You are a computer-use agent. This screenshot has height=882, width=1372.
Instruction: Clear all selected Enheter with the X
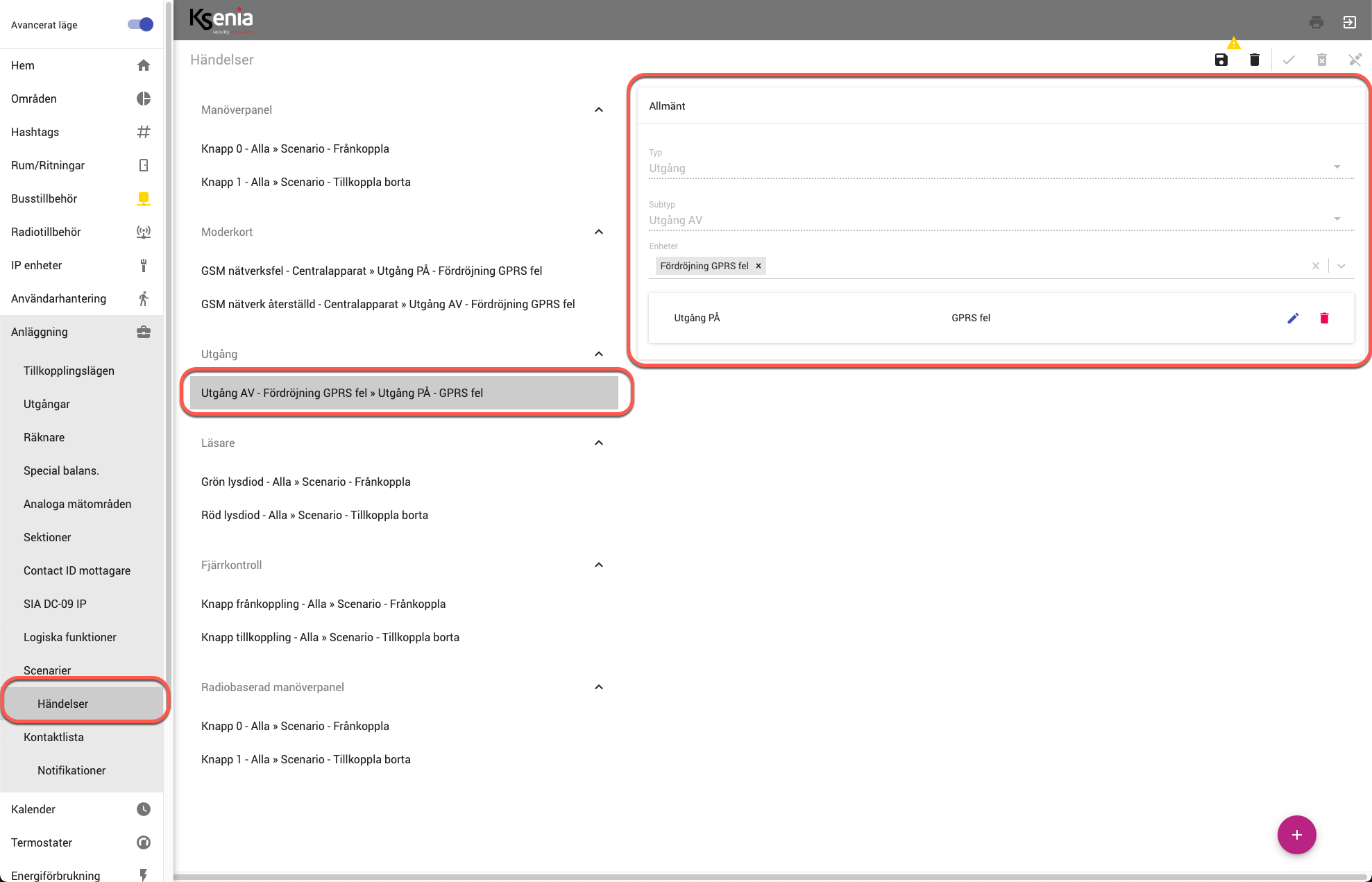[x=1315, y=266]
